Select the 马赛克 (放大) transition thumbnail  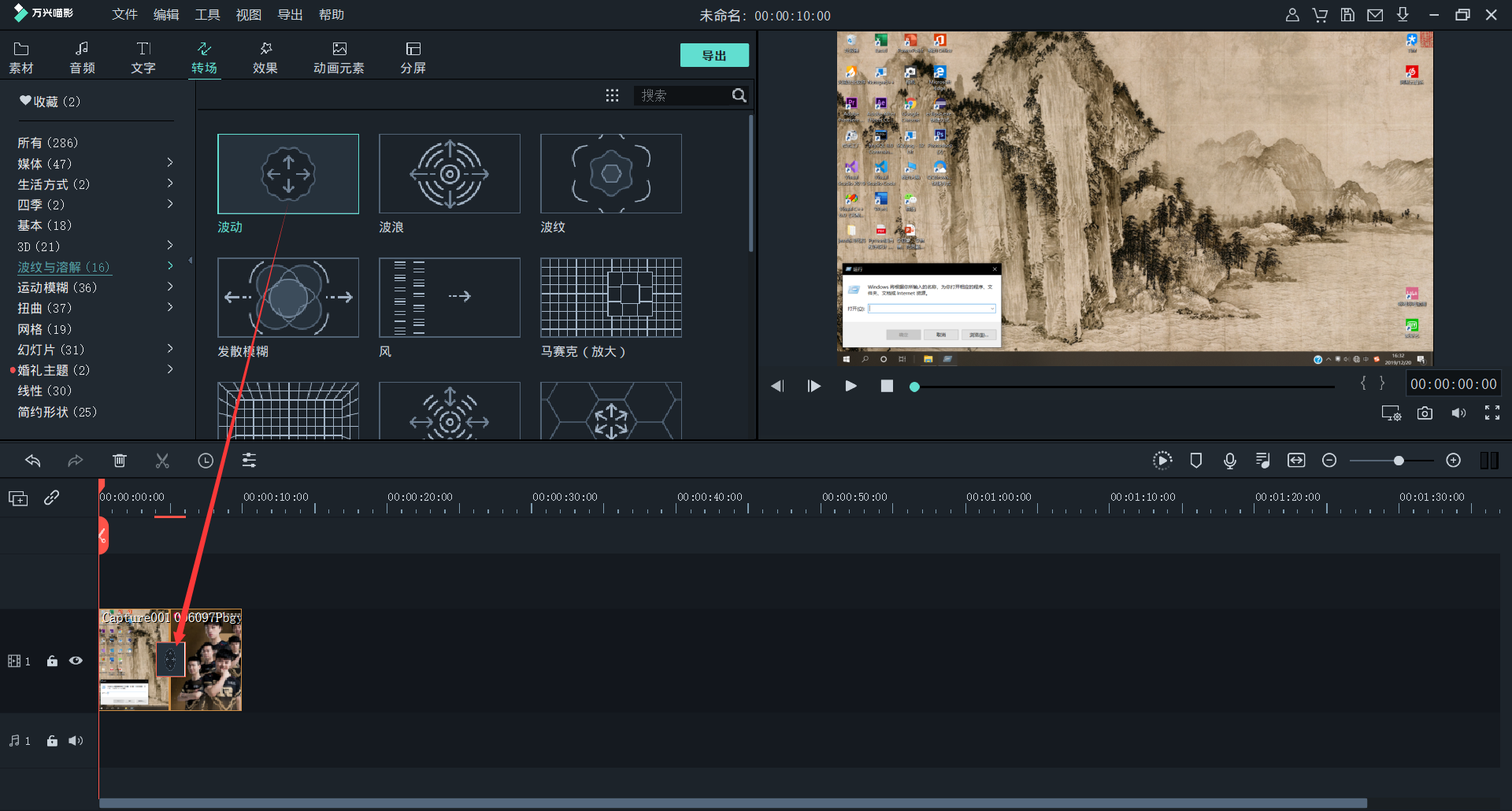611,298
